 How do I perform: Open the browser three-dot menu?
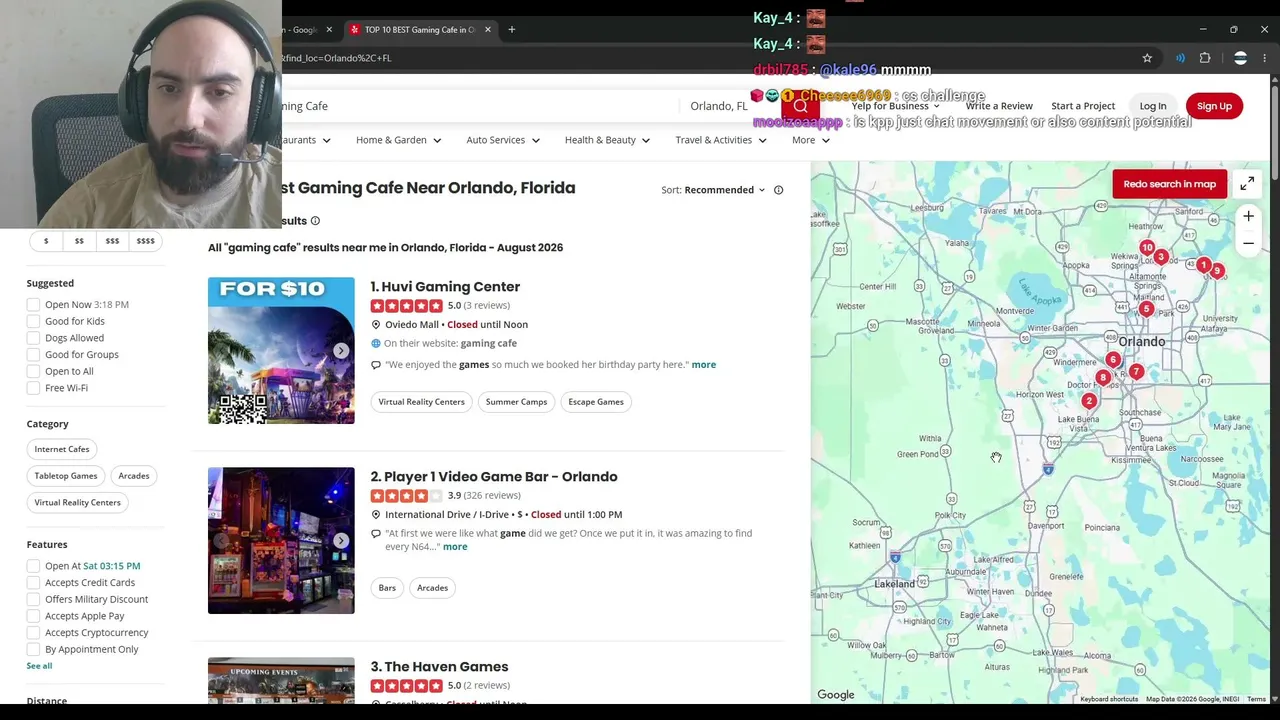click(1264, 58)
